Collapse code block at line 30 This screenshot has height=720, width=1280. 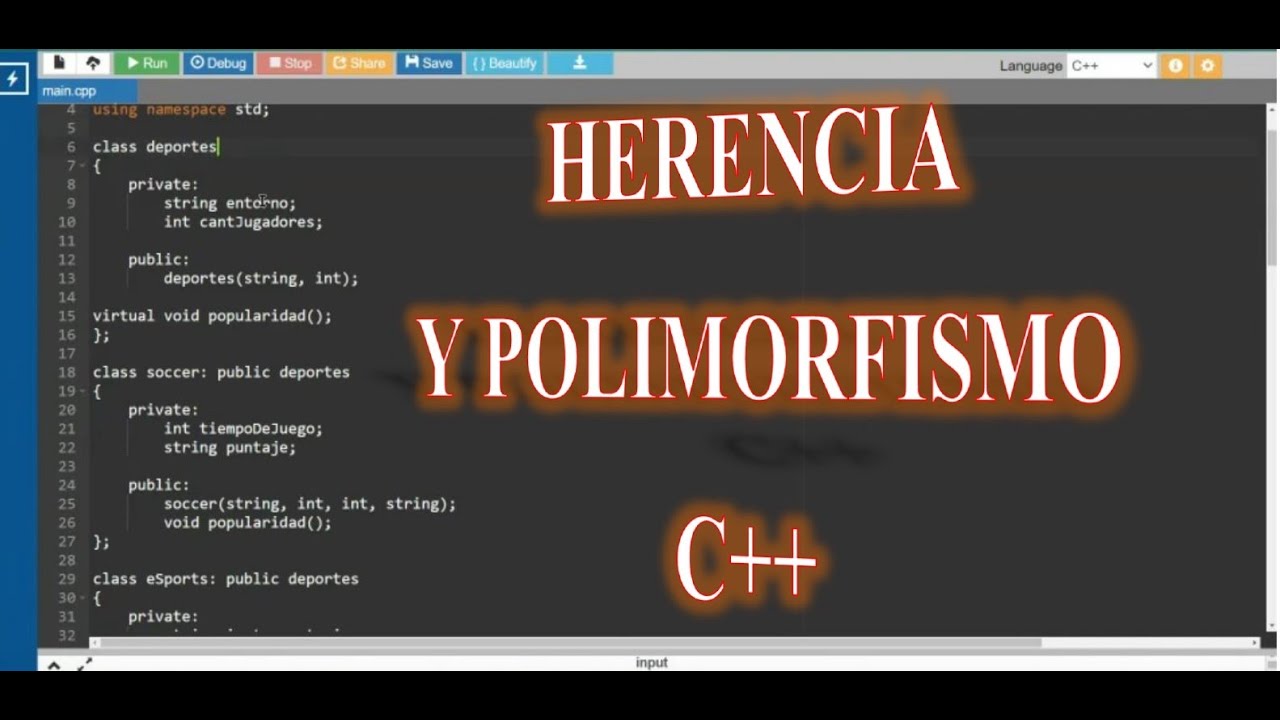[x=82, y=598]
